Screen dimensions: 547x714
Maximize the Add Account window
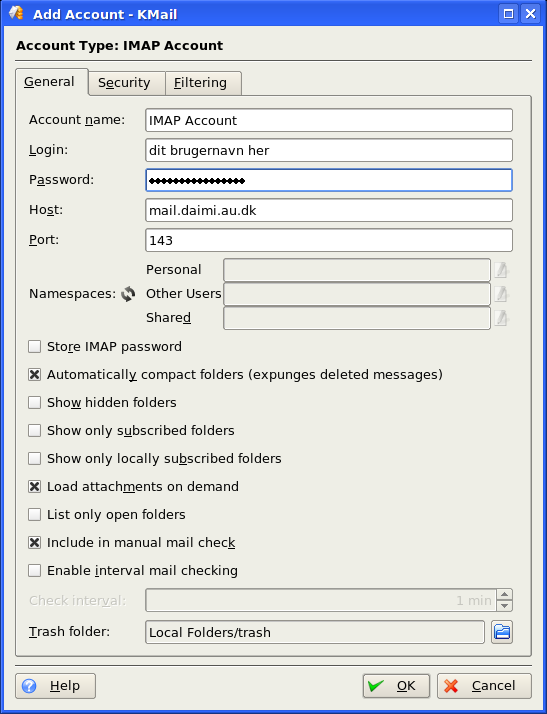[x=508, y=14]
